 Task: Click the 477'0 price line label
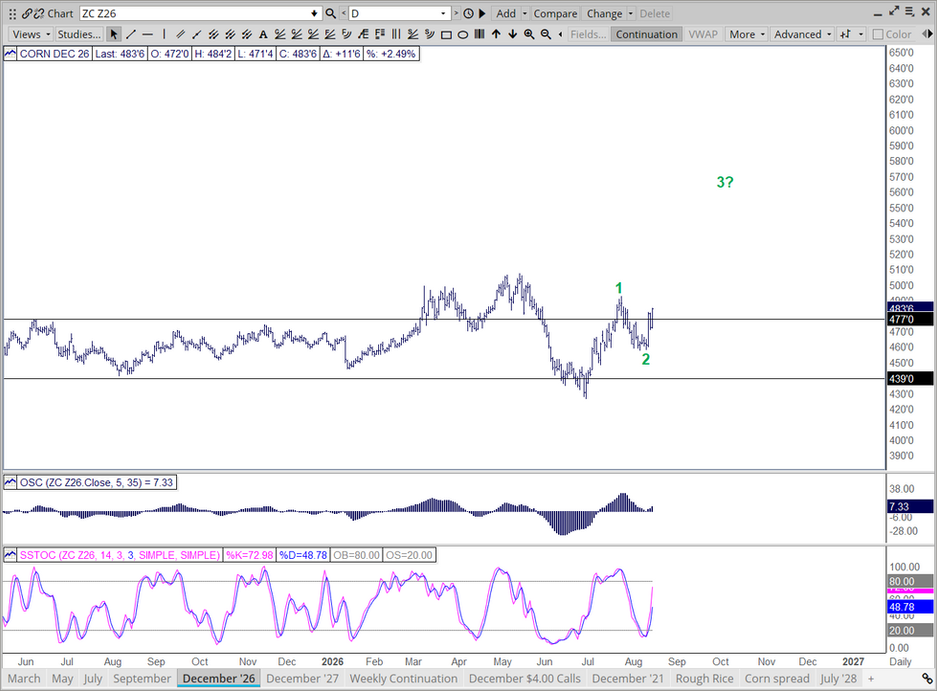(x=911, y=319)
